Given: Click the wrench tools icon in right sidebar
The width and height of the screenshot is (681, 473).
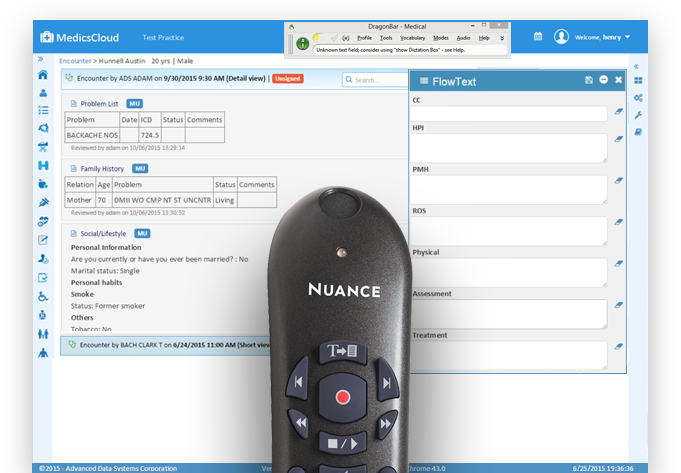Looking at the screenshot, I should pyautogui.click(x=638, y=115).
